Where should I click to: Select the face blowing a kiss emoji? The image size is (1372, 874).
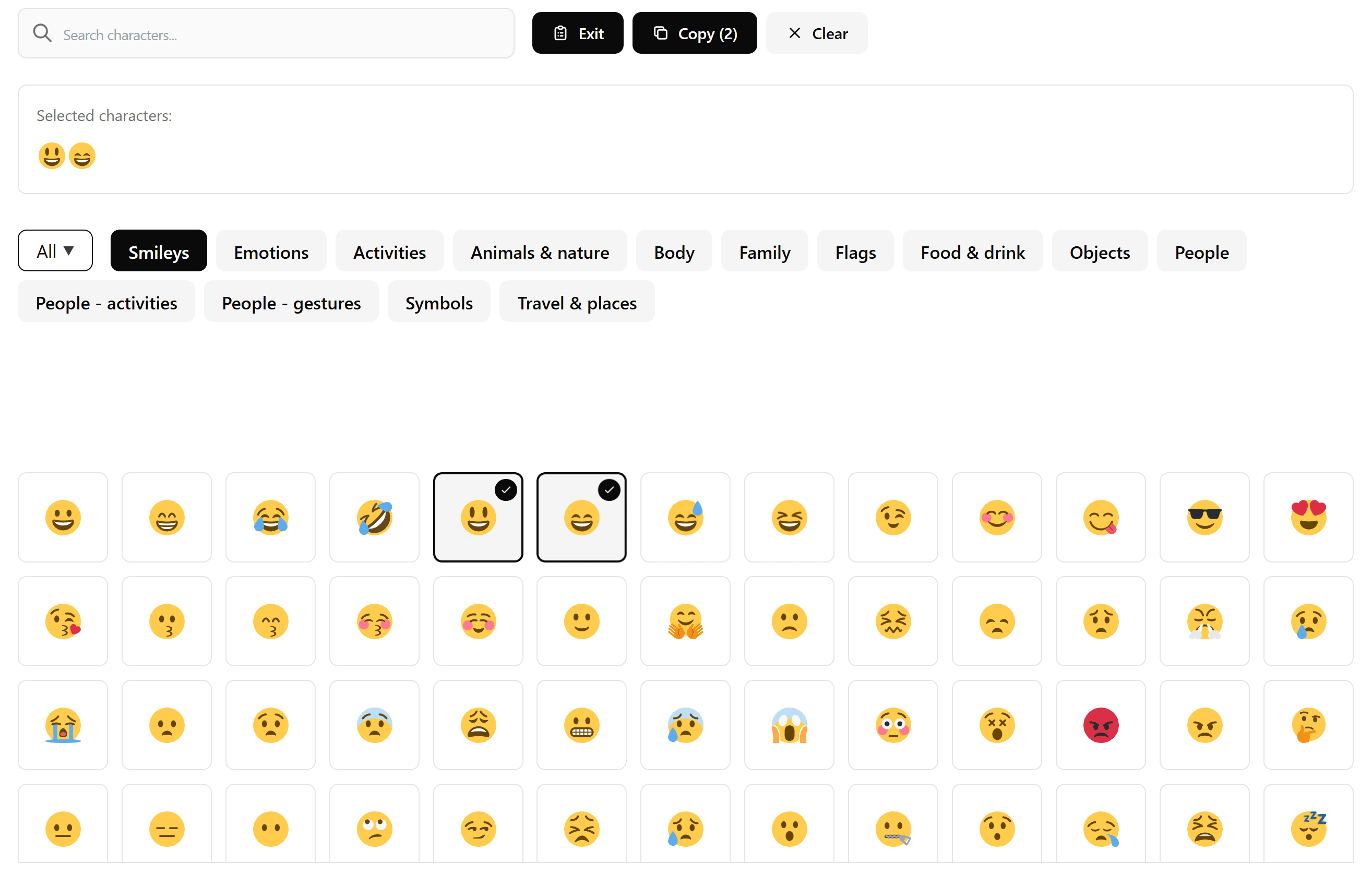(x=63, y=621)
